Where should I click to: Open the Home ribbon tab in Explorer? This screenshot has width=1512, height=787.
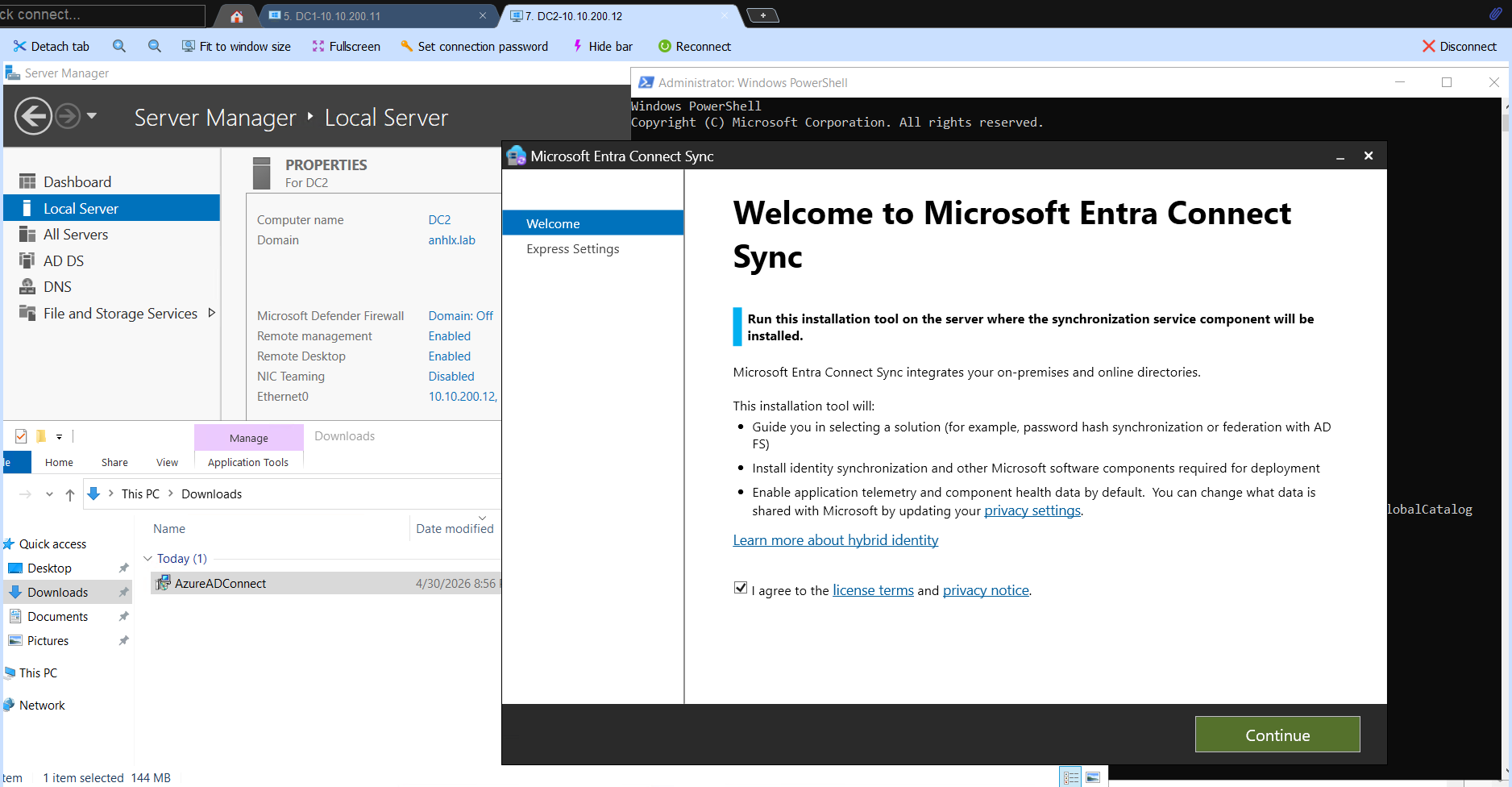tap(59, 463)
